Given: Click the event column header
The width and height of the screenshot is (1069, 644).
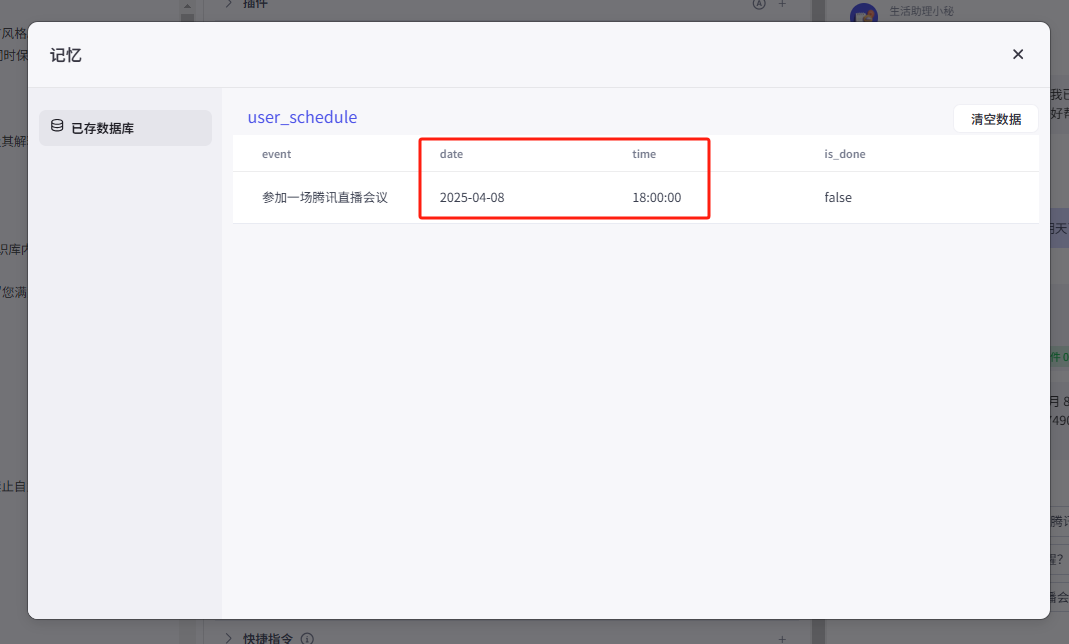Looking at the screenshot, I should click(276, 154).
